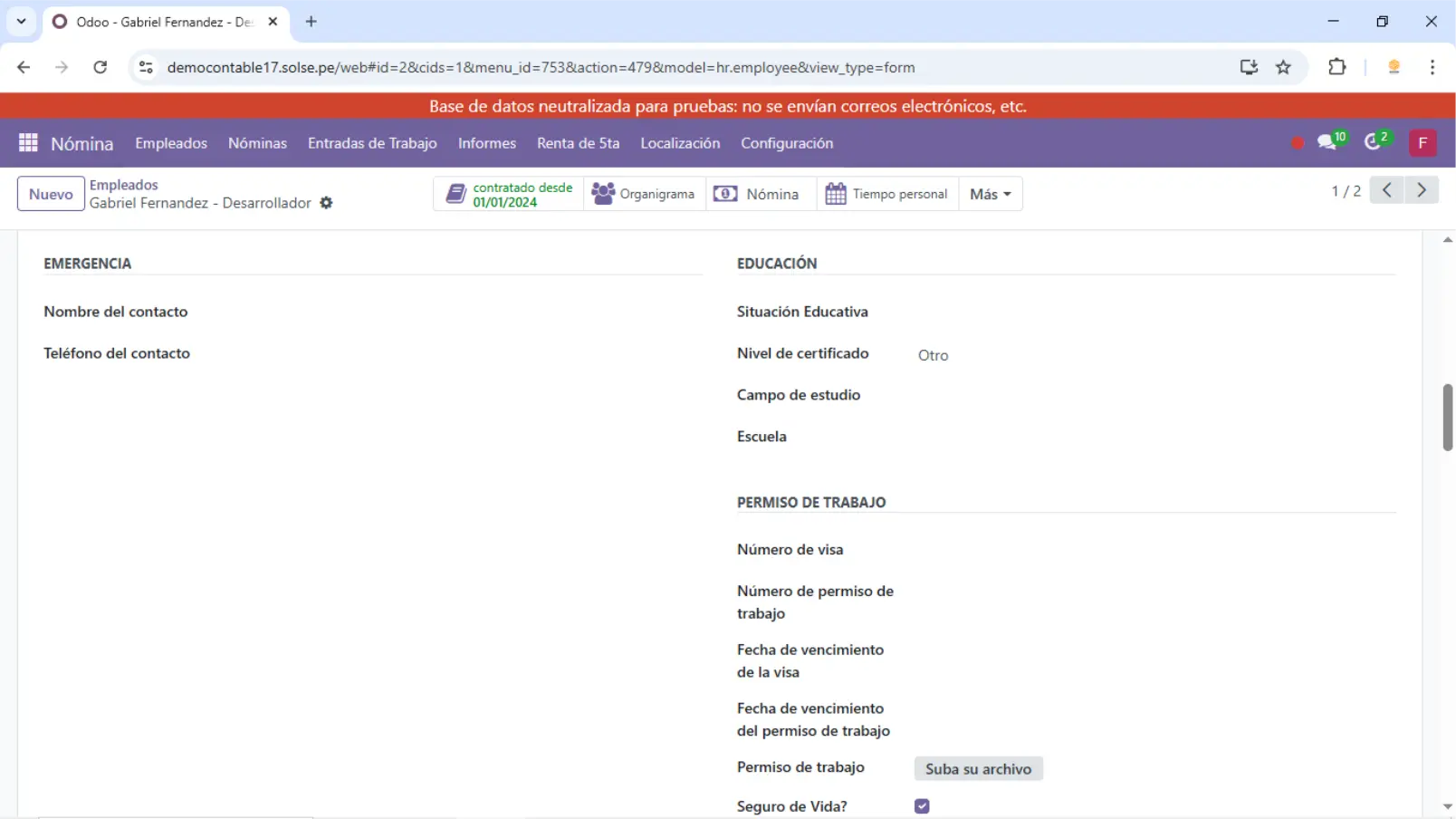Open the browser extensions puzzle icon
1456x819 pixels.
[1336, 67]
